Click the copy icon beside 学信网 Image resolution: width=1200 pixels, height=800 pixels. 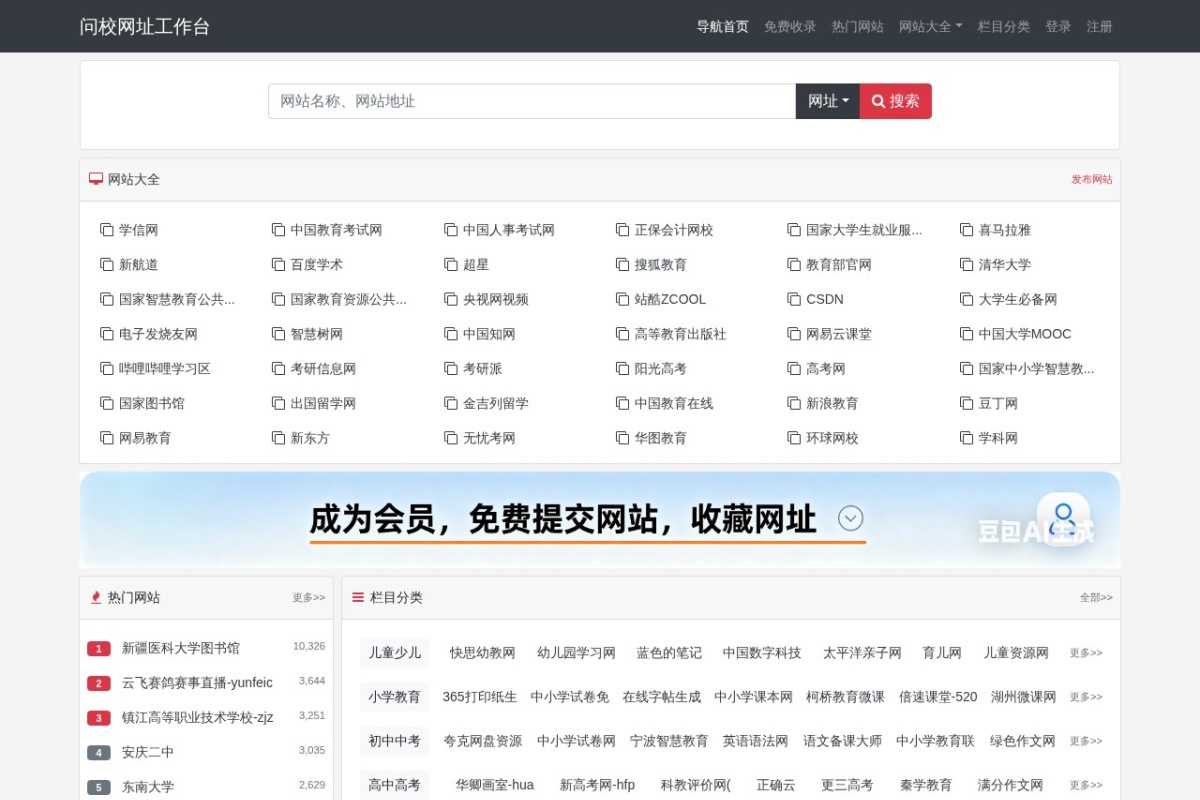tap(107, 230)
